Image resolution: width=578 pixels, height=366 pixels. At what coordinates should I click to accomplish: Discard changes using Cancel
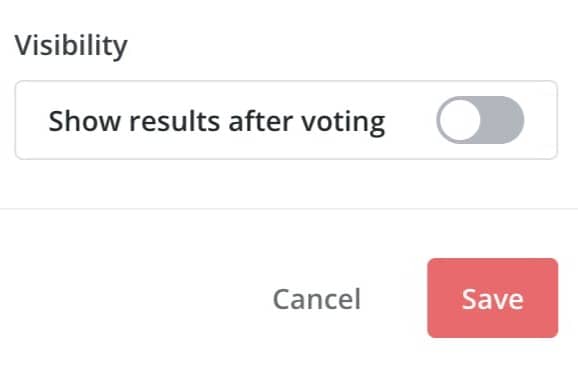[317, 299]
